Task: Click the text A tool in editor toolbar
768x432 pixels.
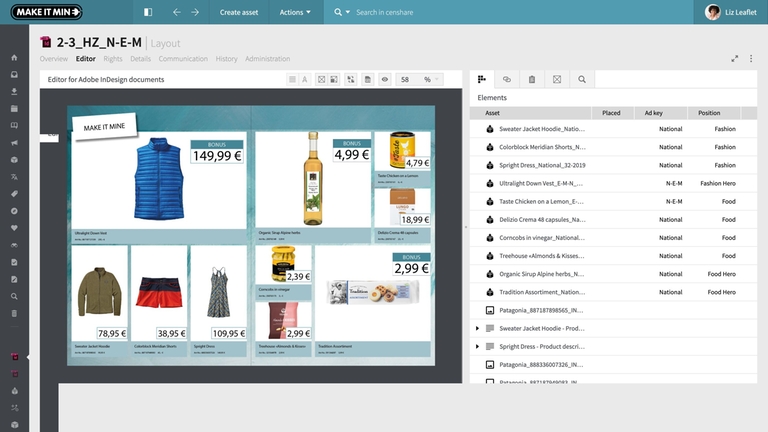Action: [x=305, y=79]
